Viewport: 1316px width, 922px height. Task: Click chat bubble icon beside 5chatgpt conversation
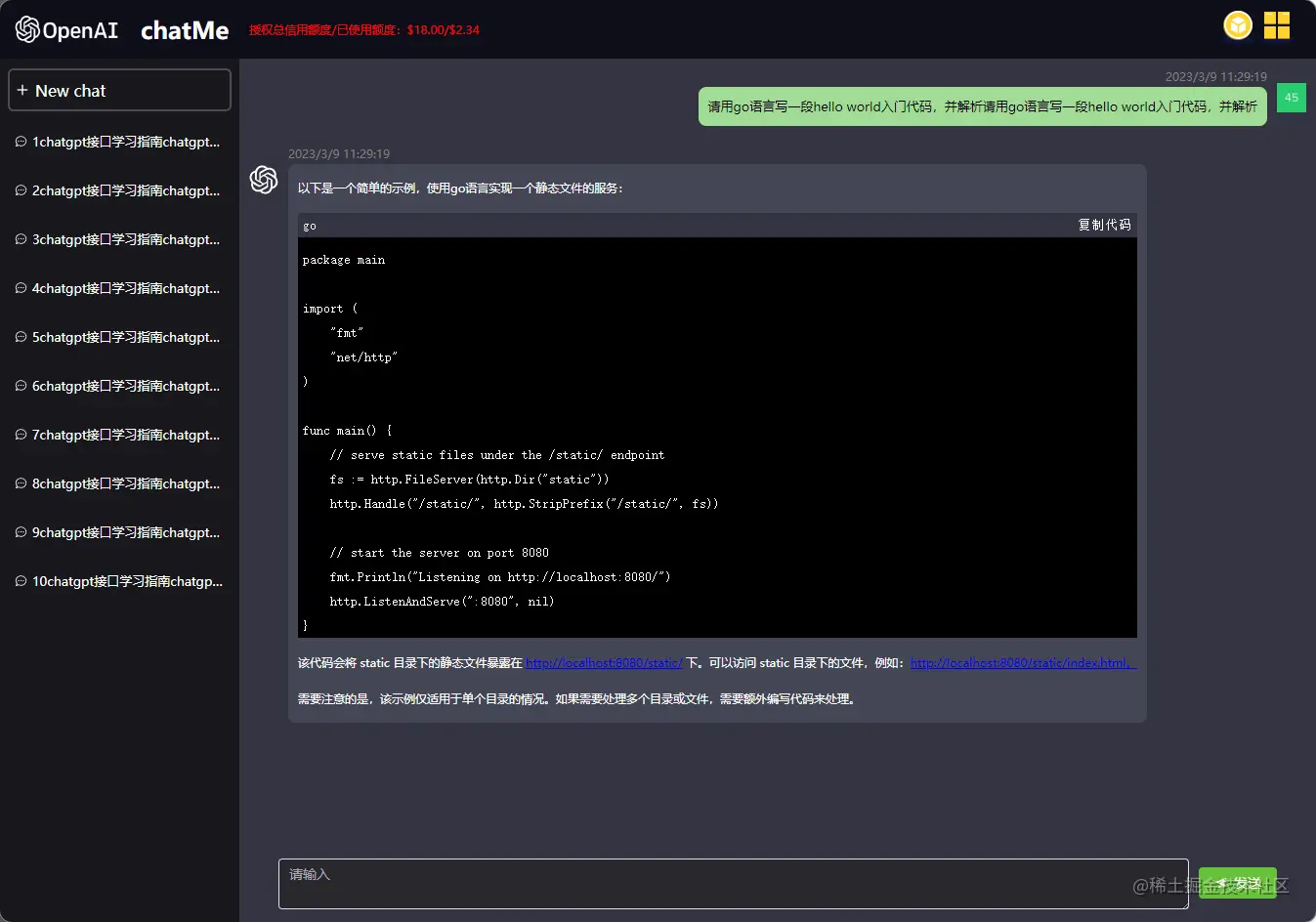(x=21, y=337)
